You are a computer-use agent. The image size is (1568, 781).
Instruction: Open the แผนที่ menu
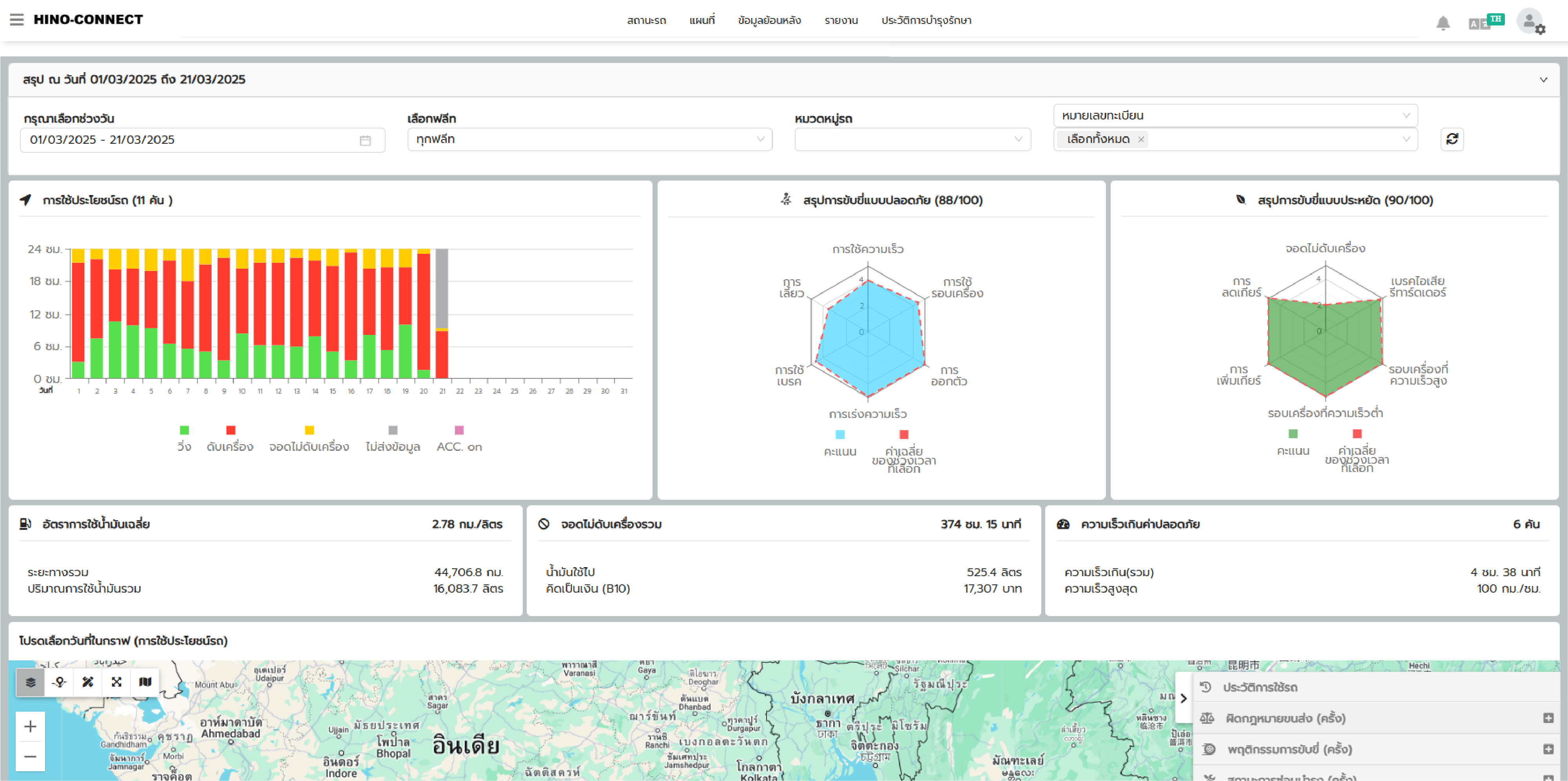702,21
